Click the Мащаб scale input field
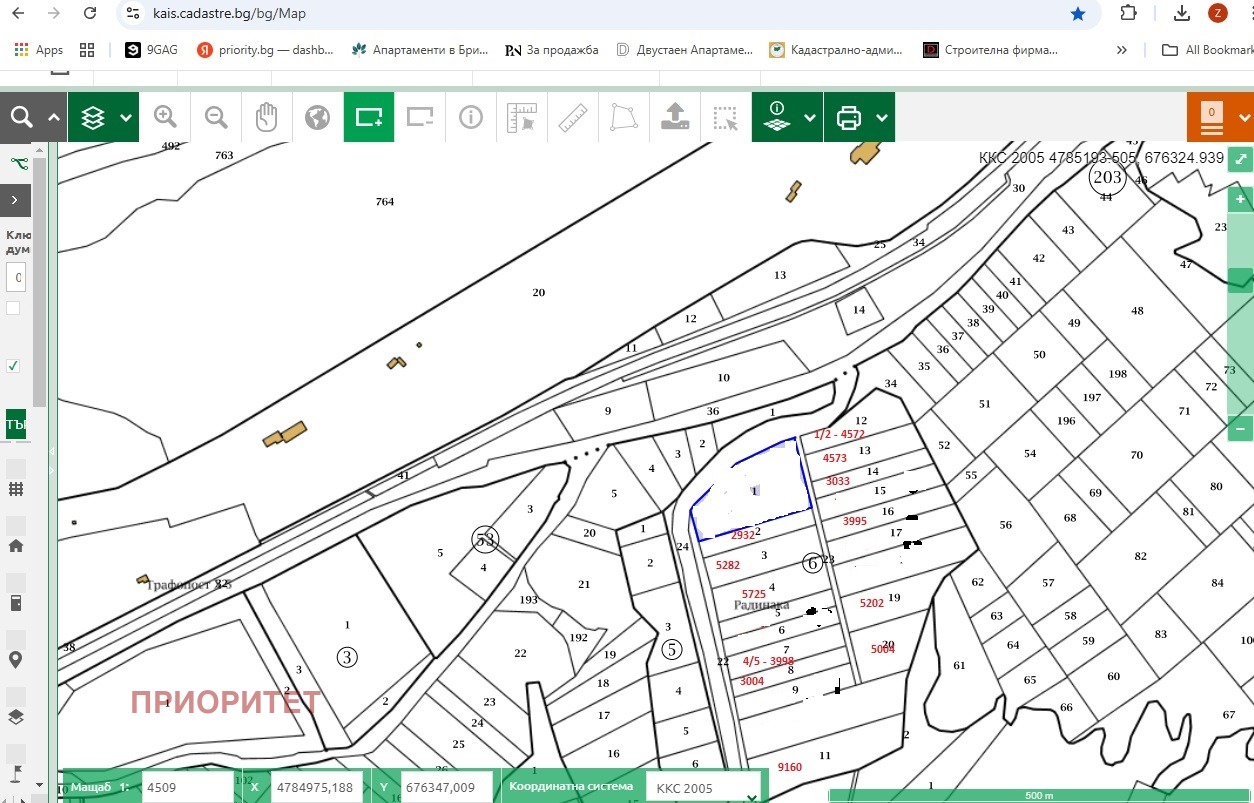 click(x=186, y=787)
